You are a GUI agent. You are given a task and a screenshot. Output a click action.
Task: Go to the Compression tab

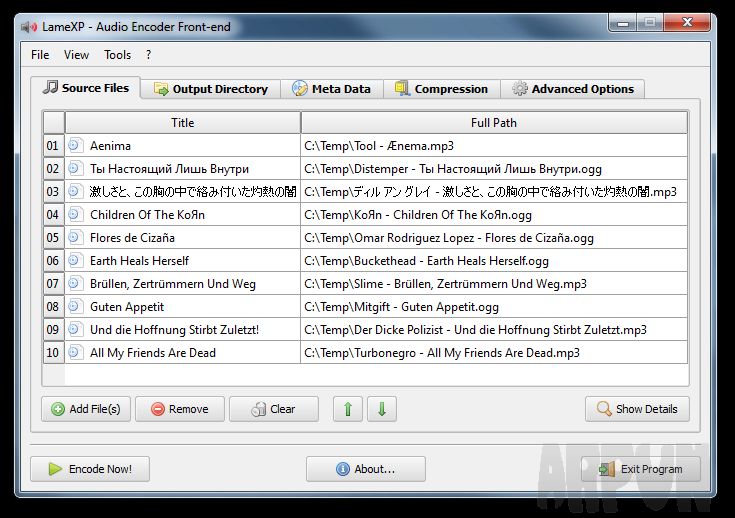pyautogui.click(x=441, y=89)
